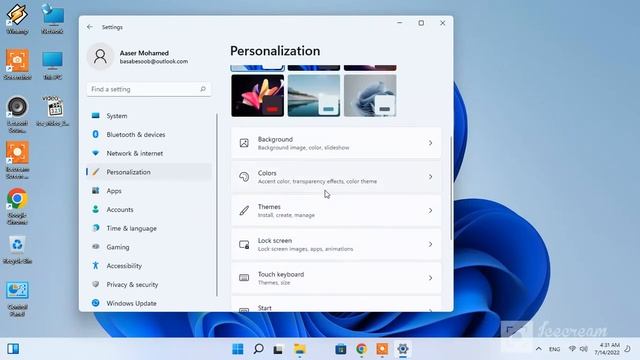Click the Background picture icon

coord(244,143)
